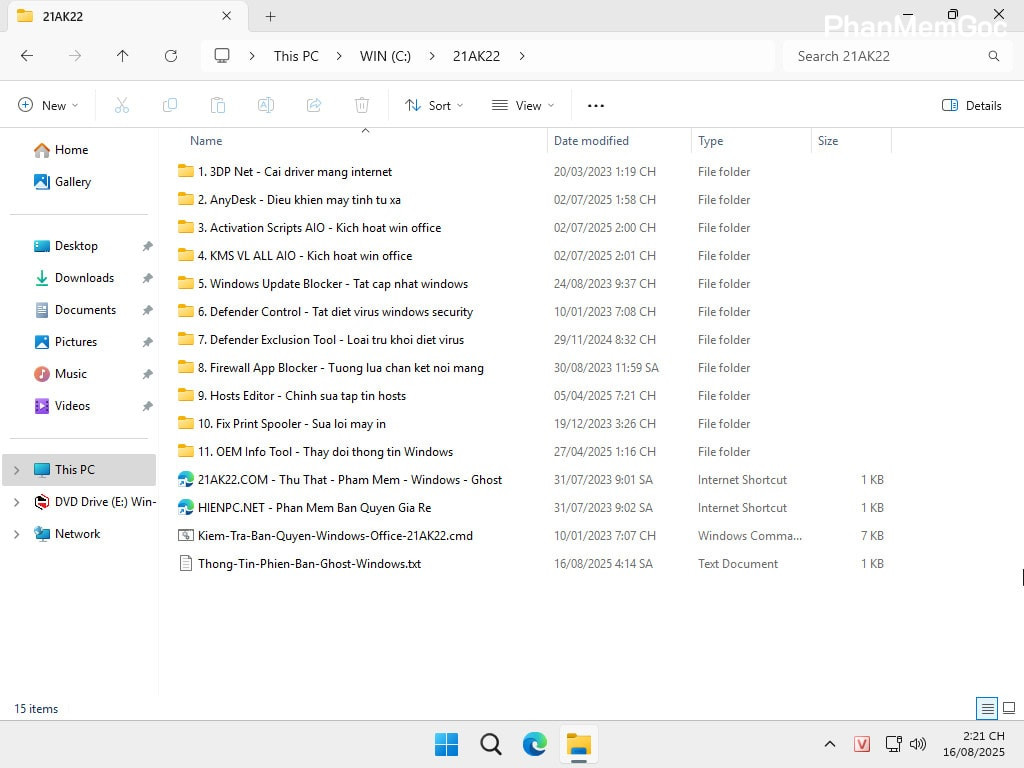The image size is (1024, 768).
Task: Expand the Network tree item
Action: point(16,533)
